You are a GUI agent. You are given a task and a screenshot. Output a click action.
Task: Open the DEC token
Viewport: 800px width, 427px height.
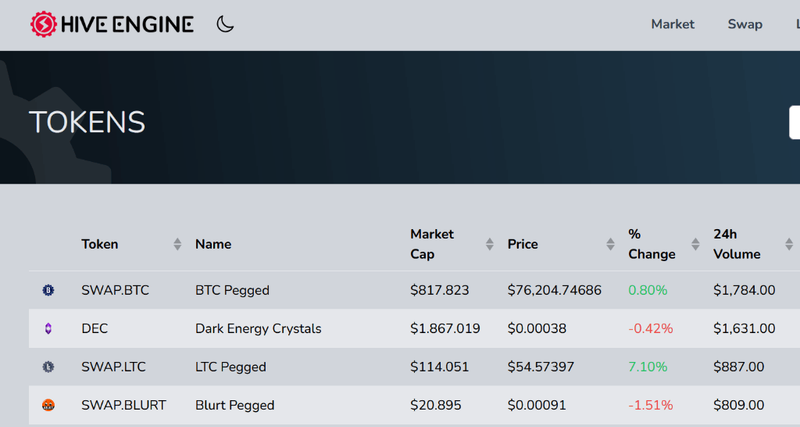(x=94, y=329)
